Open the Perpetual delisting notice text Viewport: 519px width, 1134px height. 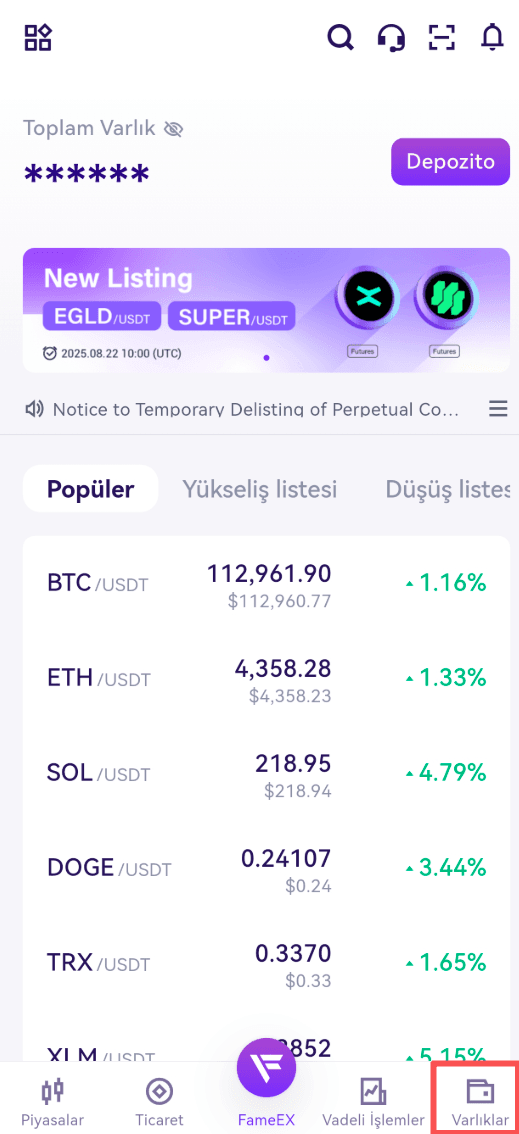click(256, 410)
